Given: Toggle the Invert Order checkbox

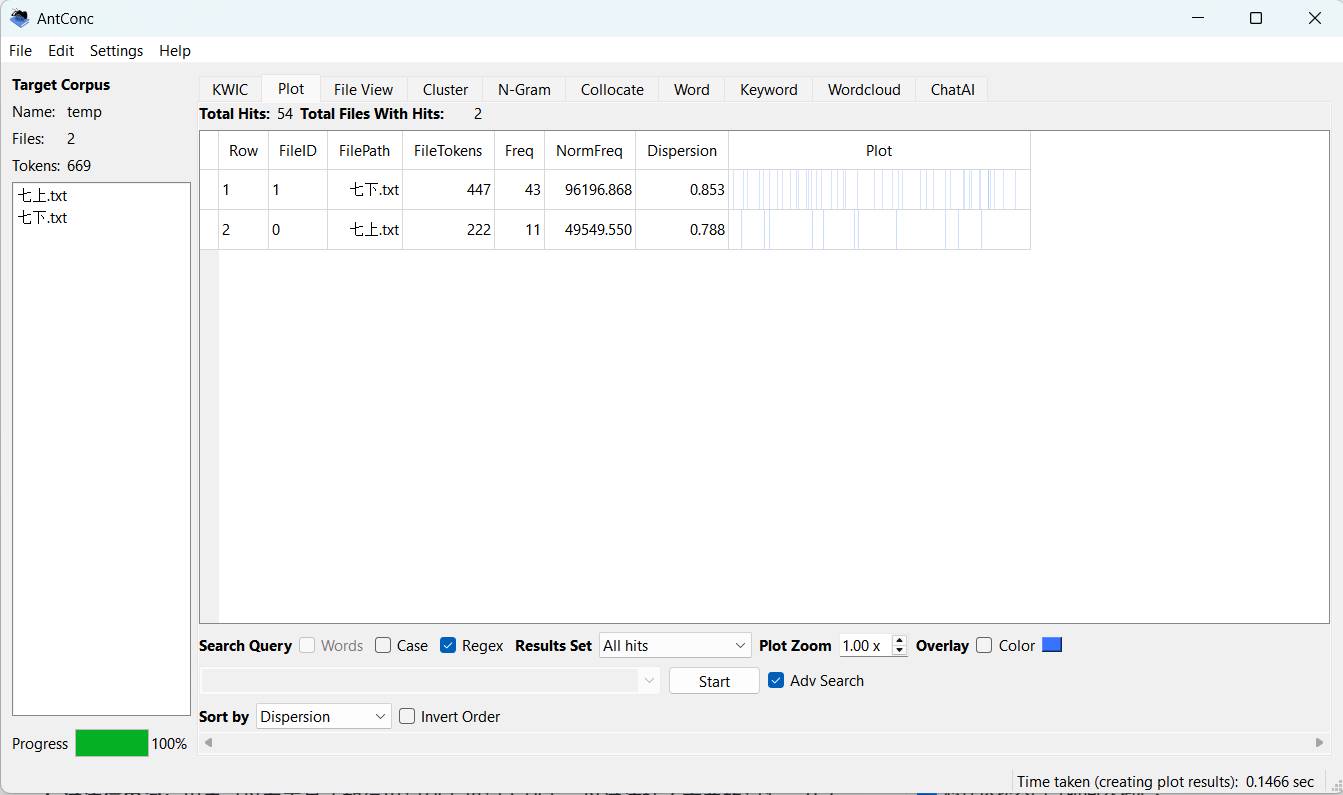Looking at the screenshot, I should 407,717.
